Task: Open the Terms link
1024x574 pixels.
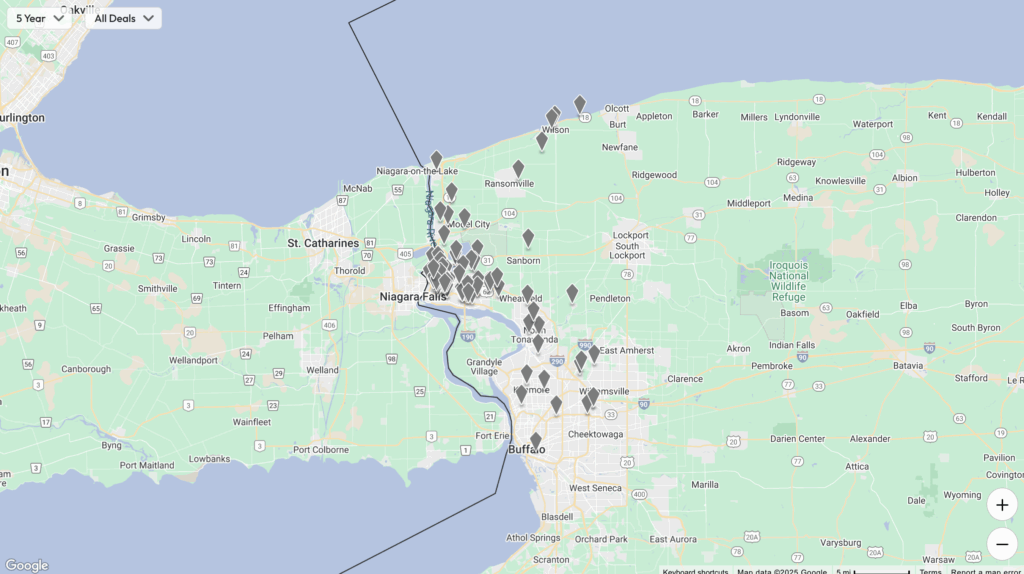Action: pos(930,571)
